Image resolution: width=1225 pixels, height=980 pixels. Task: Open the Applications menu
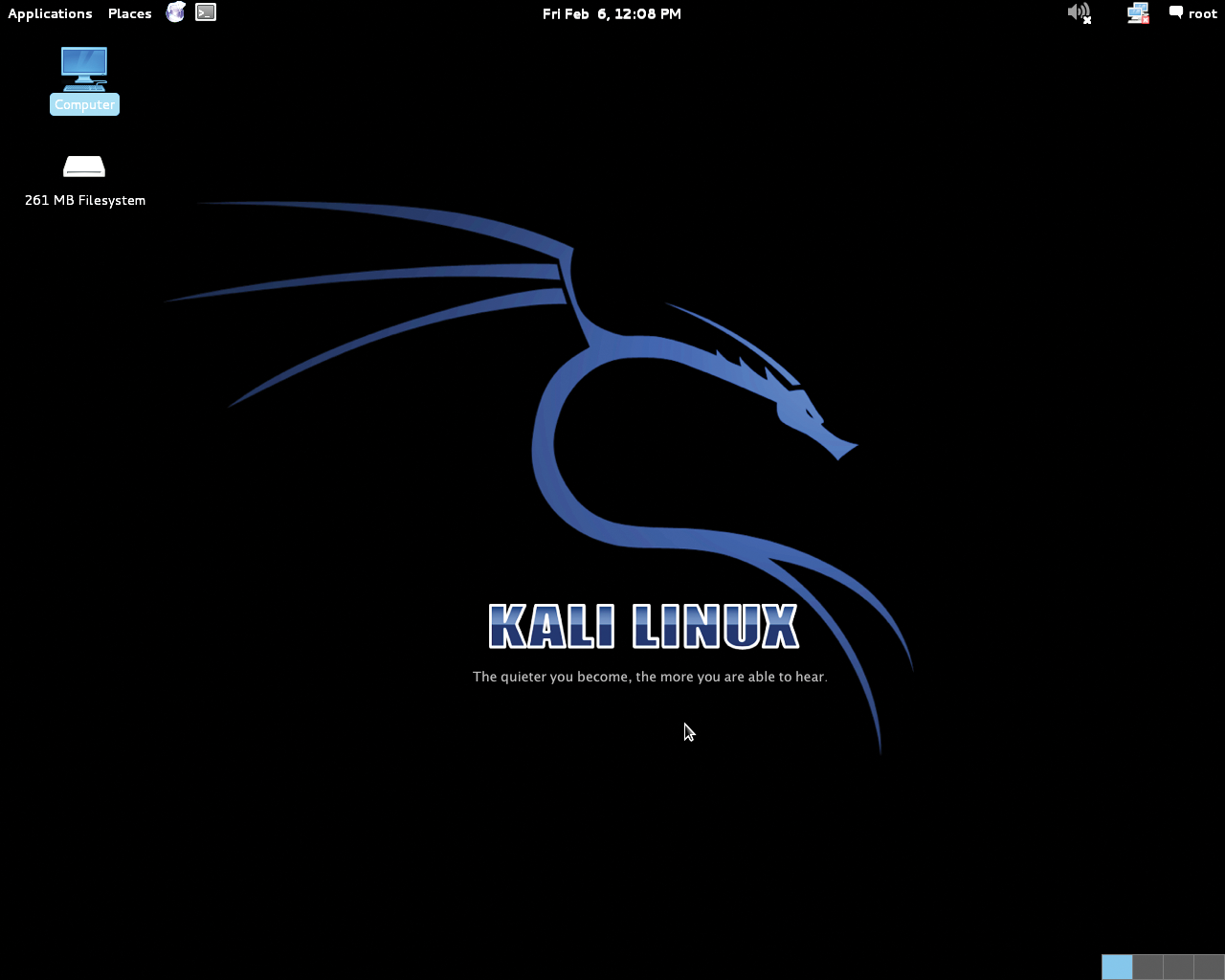pos(50,12)
